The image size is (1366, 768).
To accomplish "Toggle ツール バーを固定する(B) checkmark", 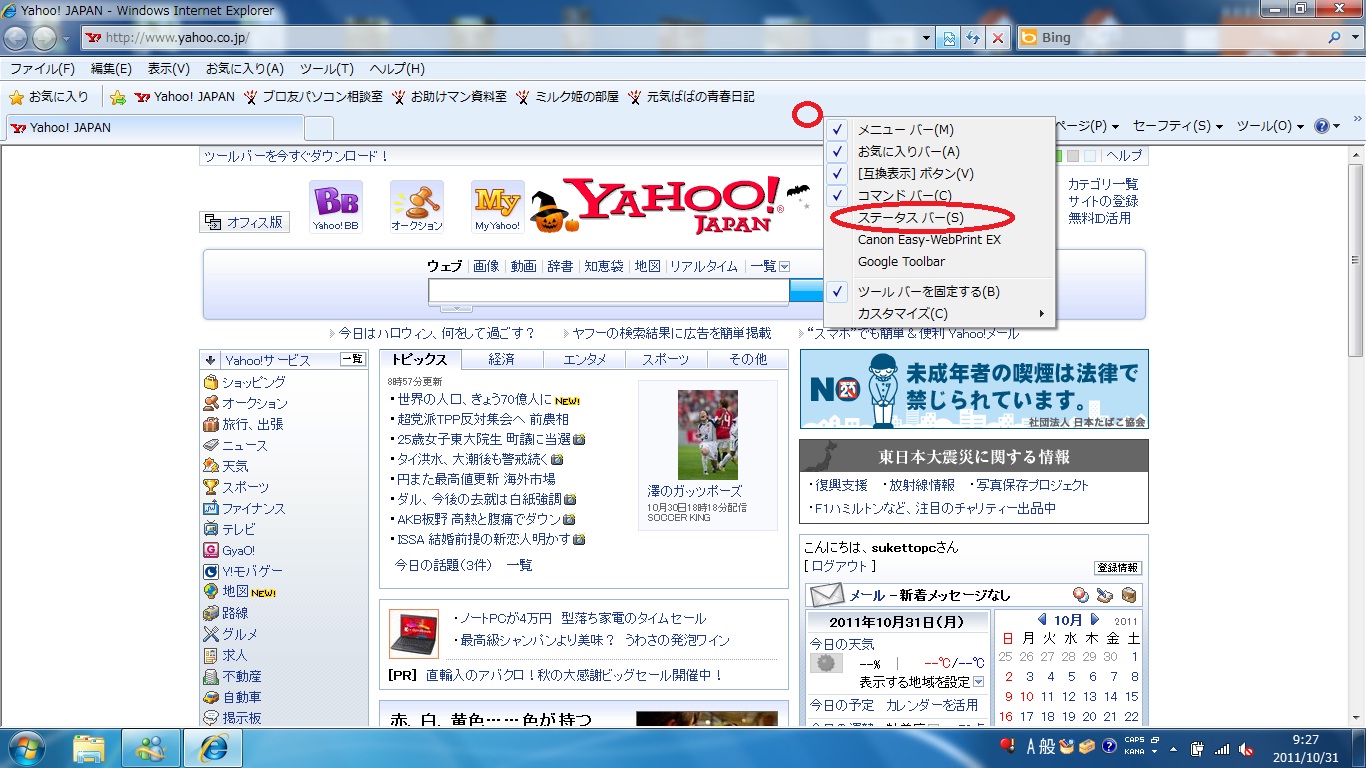I will tap(838, 292).
